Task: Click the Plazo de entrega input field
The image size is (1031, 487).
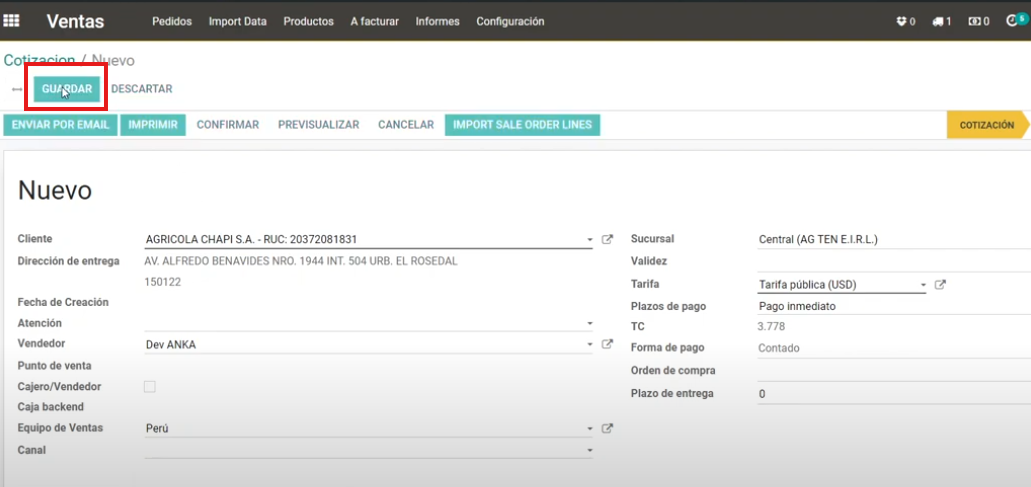Action: point(890,394)
